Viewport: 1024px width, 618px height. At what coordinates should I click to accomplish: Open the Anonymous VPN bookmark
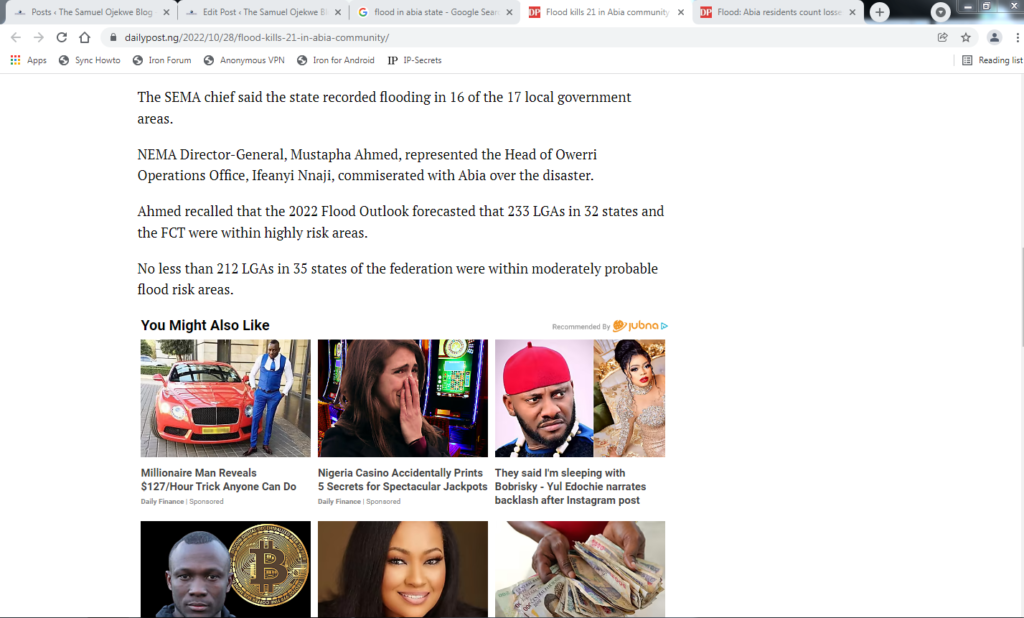point(244,60)
